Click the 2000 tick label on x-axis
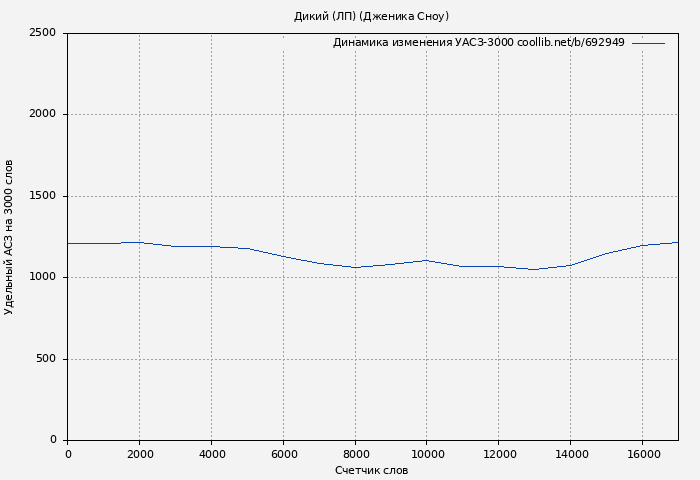This screenshot has height=480, width=700. [139, 454]
